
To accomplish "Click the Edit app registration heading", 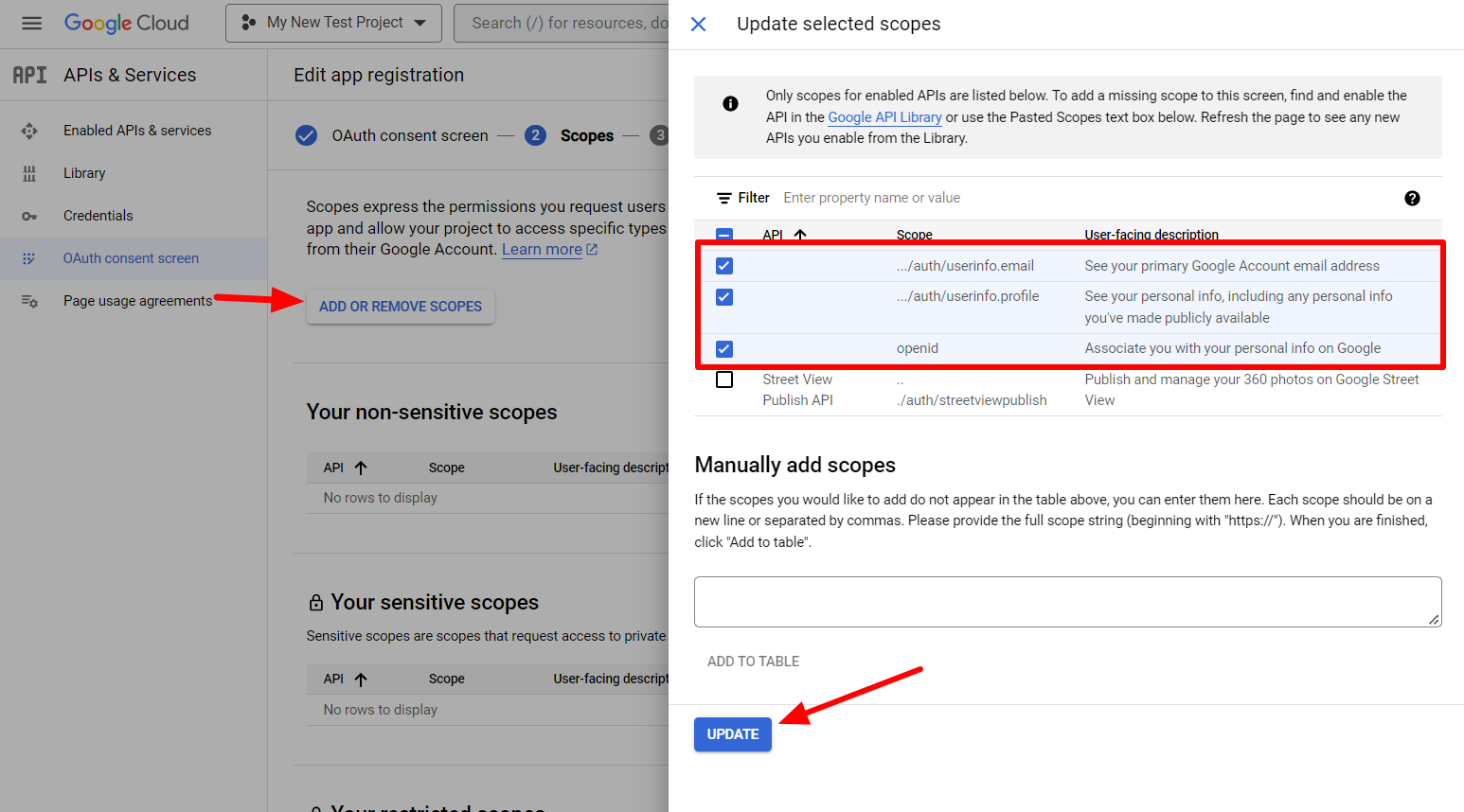I will tap(379, 75).
